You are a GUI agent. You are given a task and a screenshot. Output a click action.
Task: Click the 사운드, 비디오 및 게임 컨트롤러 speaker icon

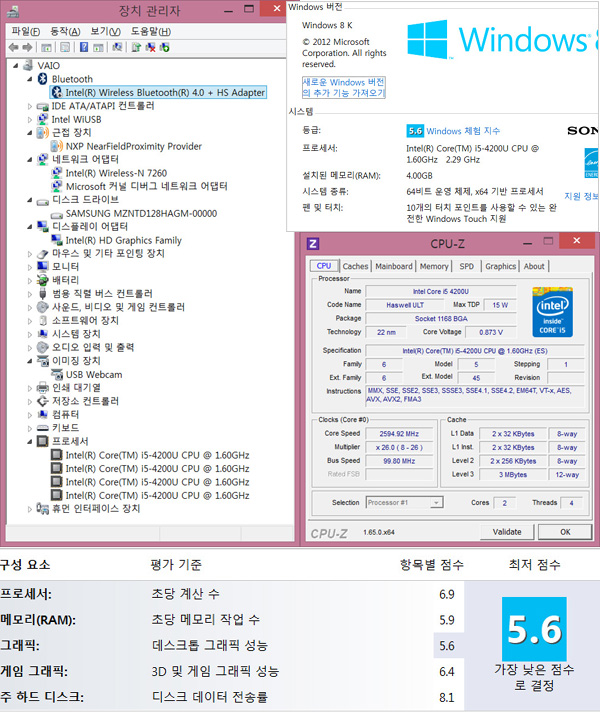click(x=42, y=307)
